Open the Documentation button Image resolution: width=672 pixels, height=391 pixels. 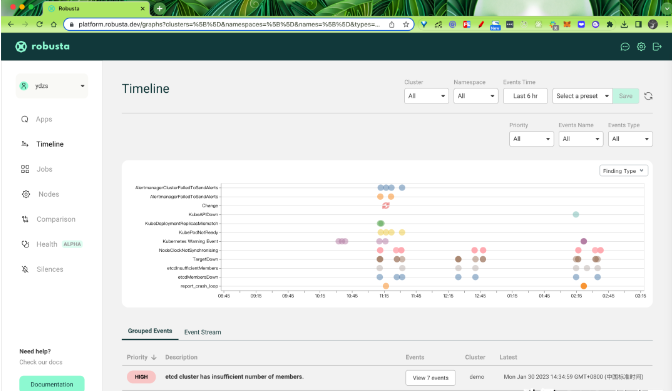point(52,384)
